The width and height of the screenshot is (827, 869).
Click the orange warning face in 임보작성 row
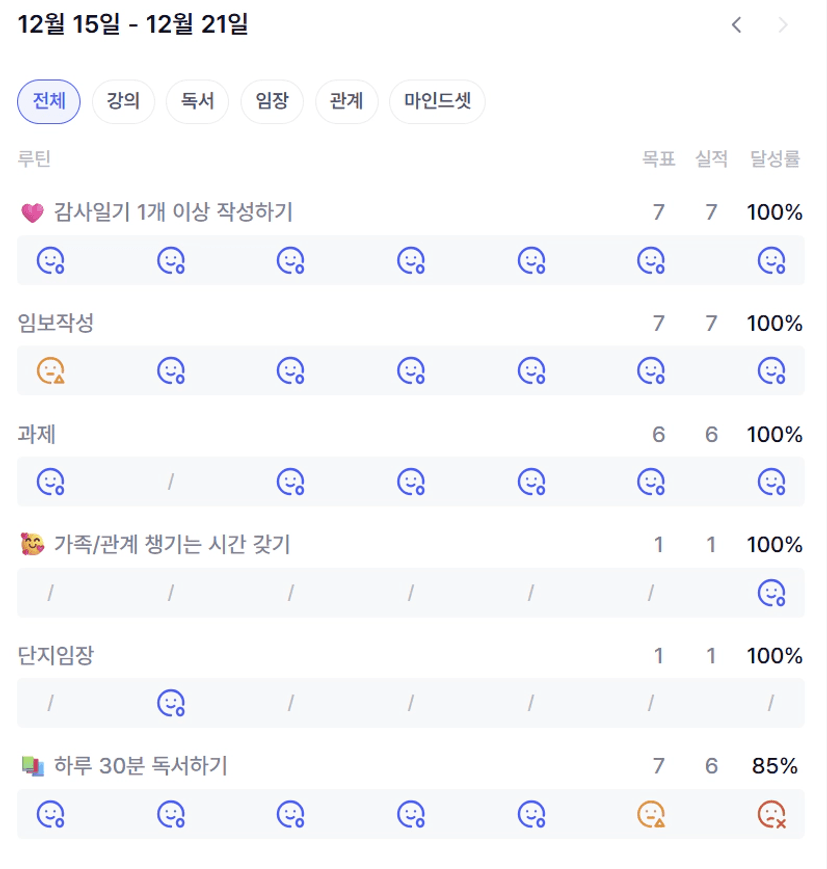[x=51, y=371]
